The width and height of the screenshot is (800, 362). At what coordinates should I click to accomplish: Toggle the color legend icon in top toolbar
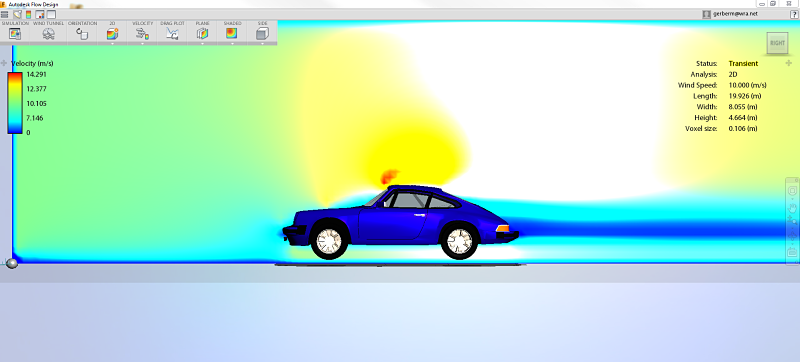point(29,14)
